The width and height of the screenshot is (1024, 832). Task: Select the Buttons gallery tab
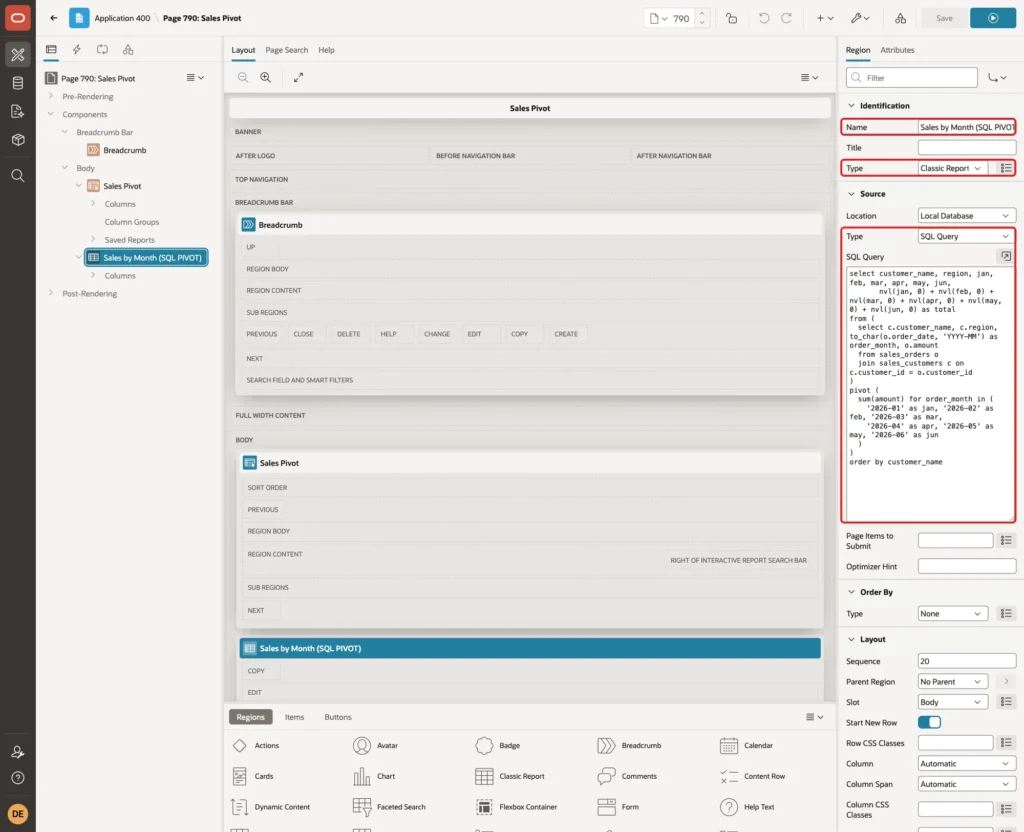coord(338,717)
